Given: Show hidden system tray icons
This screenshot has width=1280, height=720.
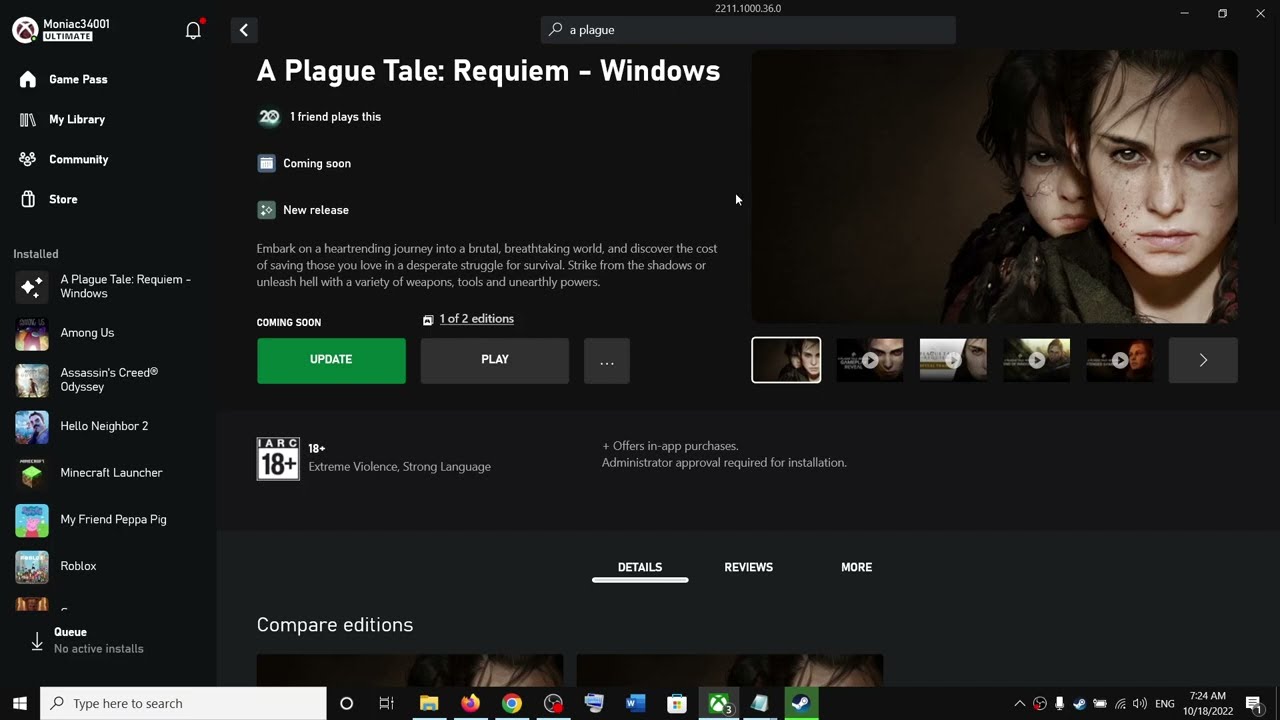Looking at the screenshot, I should [x=1019, y=704].
